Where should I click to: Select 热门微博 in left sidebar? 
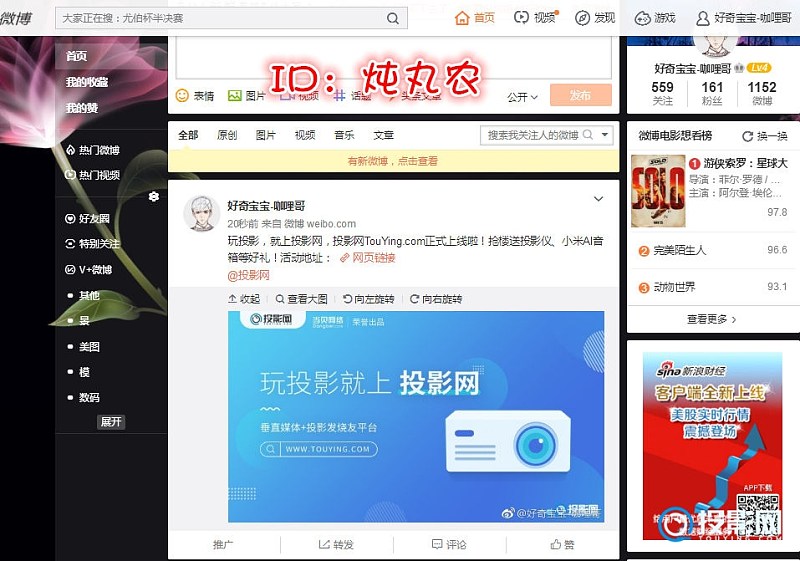pyautogui.click(x=98, y=150)
